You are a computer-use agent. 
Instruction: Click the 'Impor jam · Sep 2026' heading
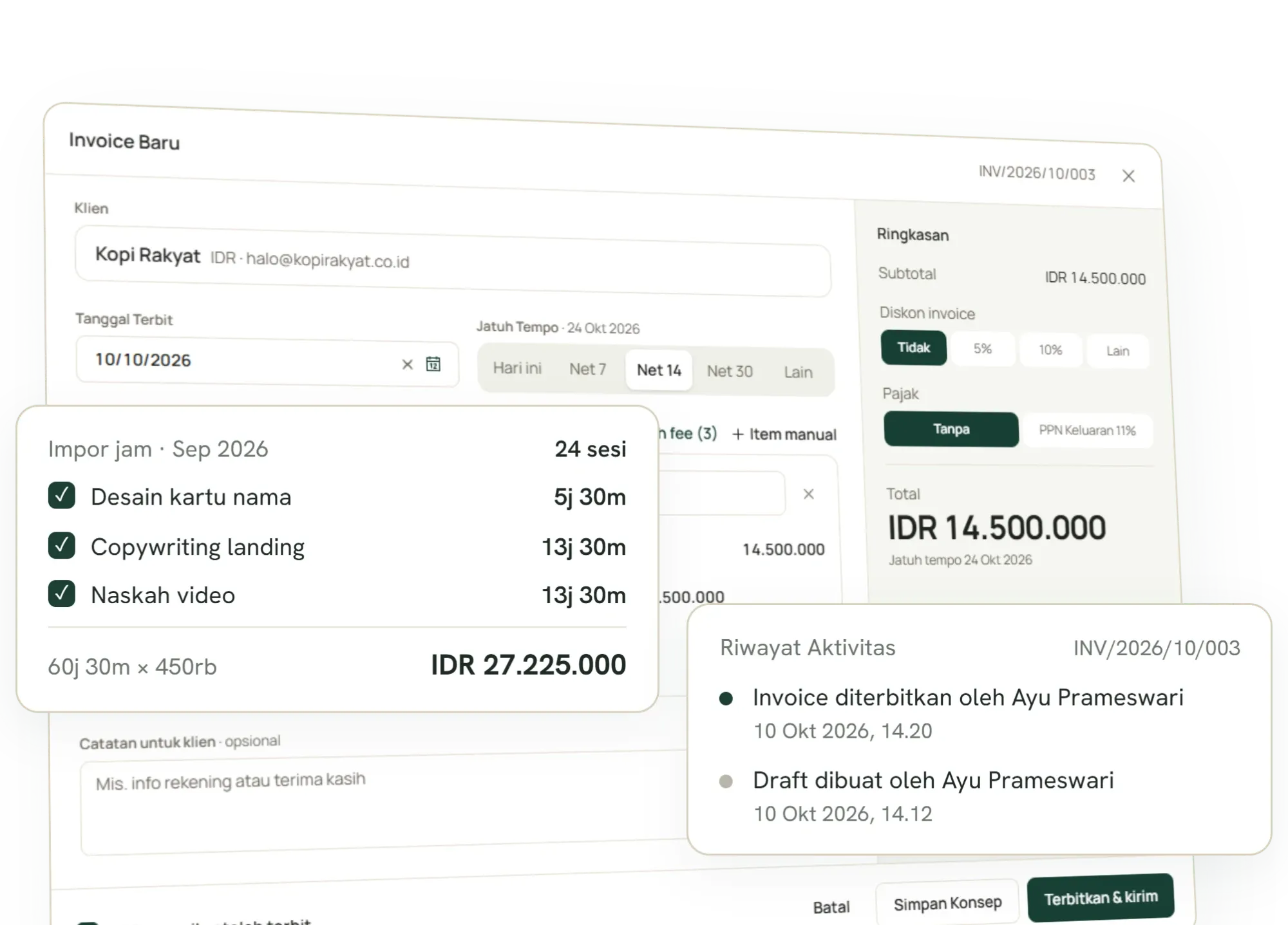158,449
